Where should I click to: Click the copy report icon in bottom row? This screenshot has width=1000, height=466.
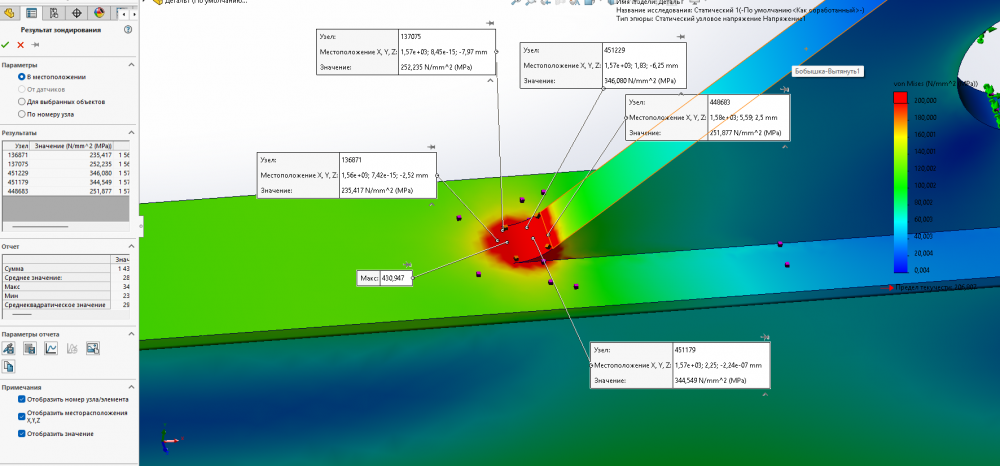point(9,367)
